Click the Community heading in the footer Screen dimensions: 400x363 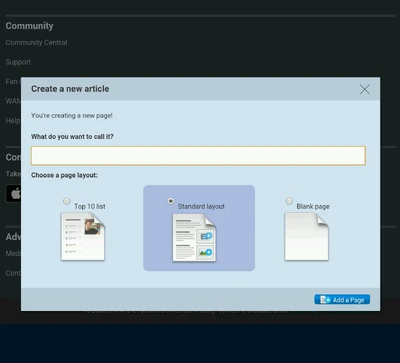click(29, 26)
